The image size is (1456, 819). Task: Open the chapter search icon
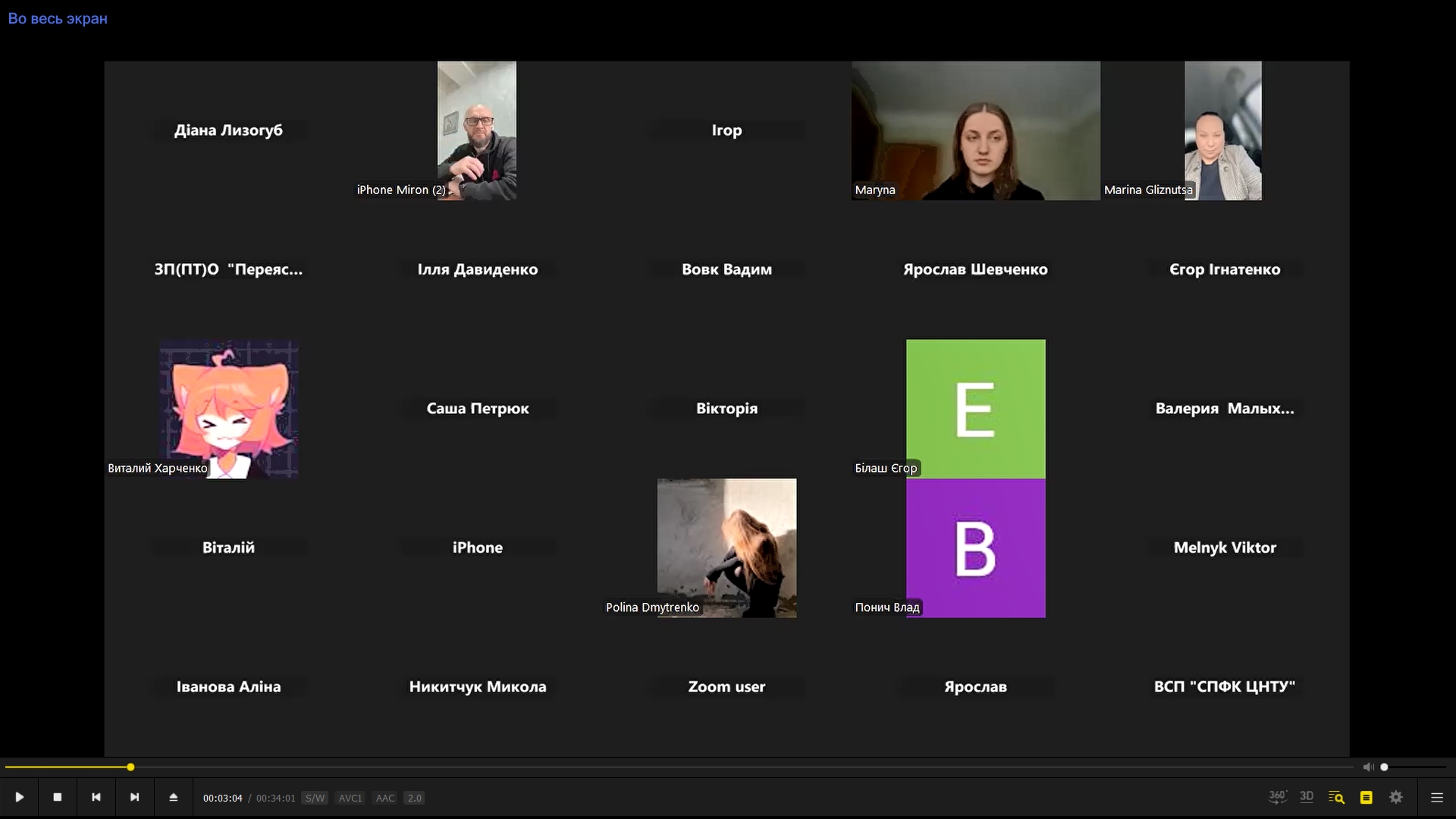pos(1336,798)
